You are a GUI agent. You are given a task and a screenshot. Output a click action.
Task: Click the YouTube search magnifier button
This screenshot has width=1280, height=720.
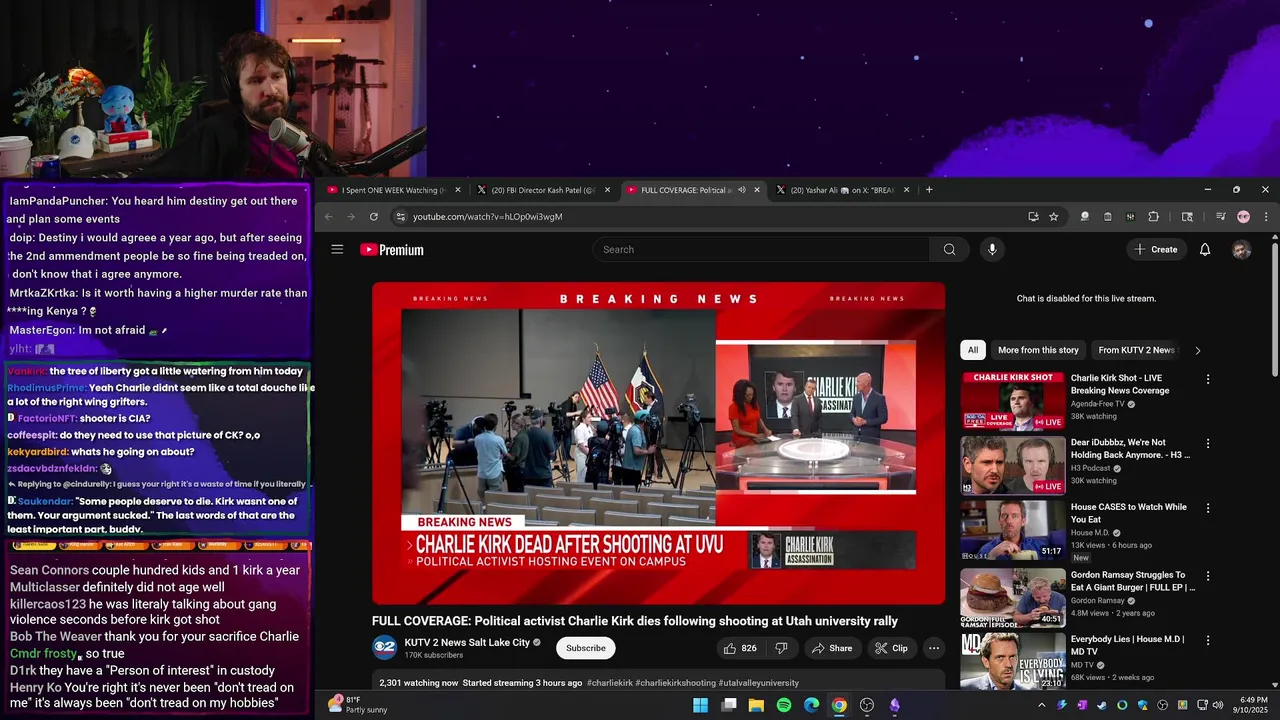click(949, 249)
